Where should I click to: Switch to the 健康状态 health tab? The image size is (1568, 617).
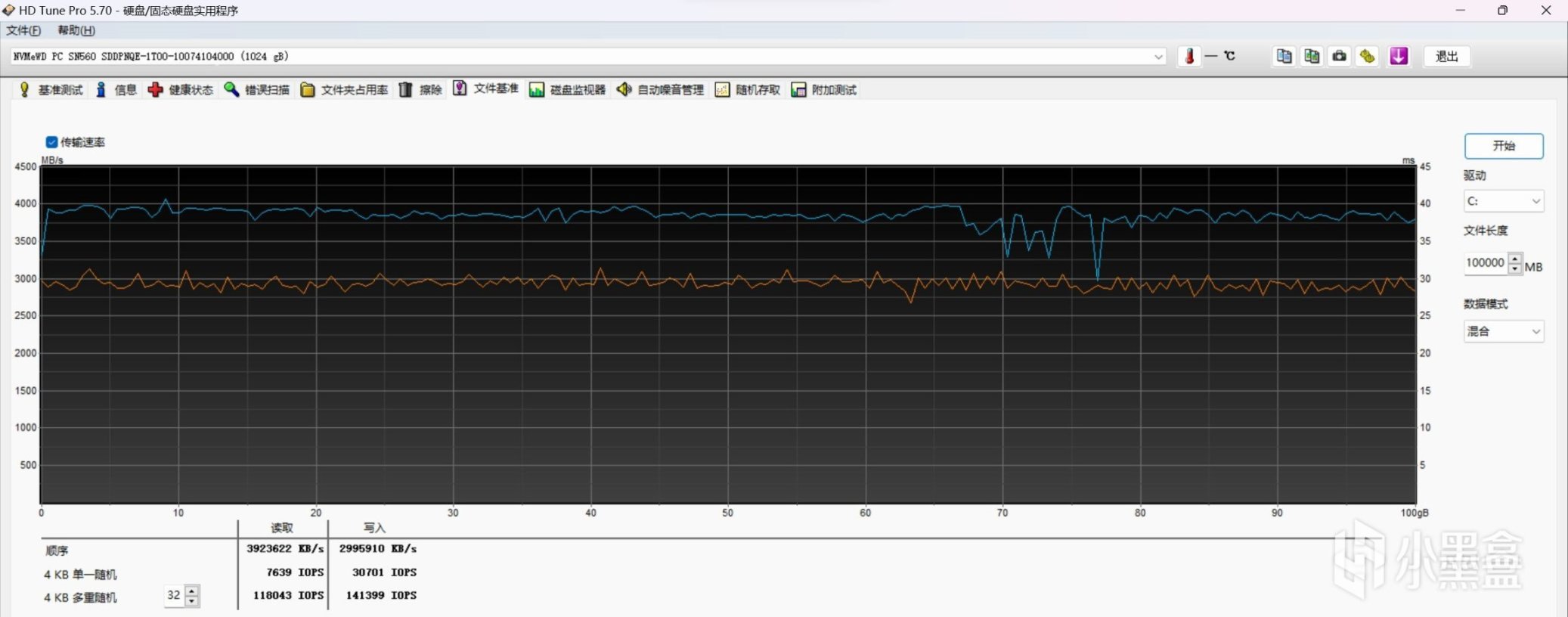click(x=181, y=90)
